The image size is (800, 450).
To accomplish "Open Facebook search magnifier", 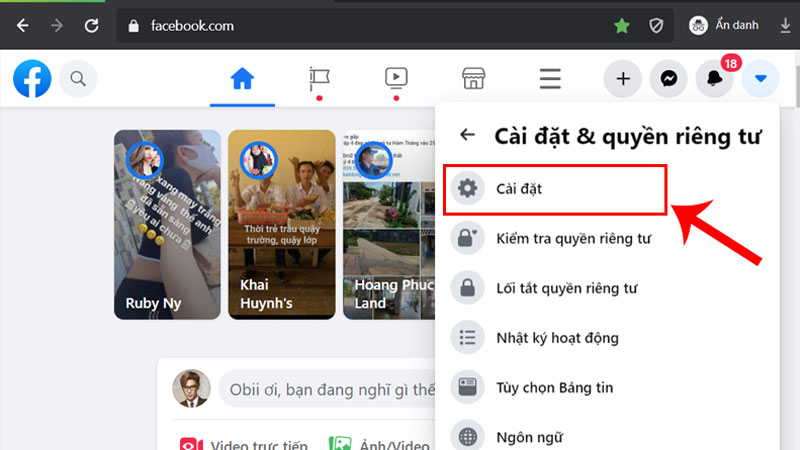I will (78, 79).
